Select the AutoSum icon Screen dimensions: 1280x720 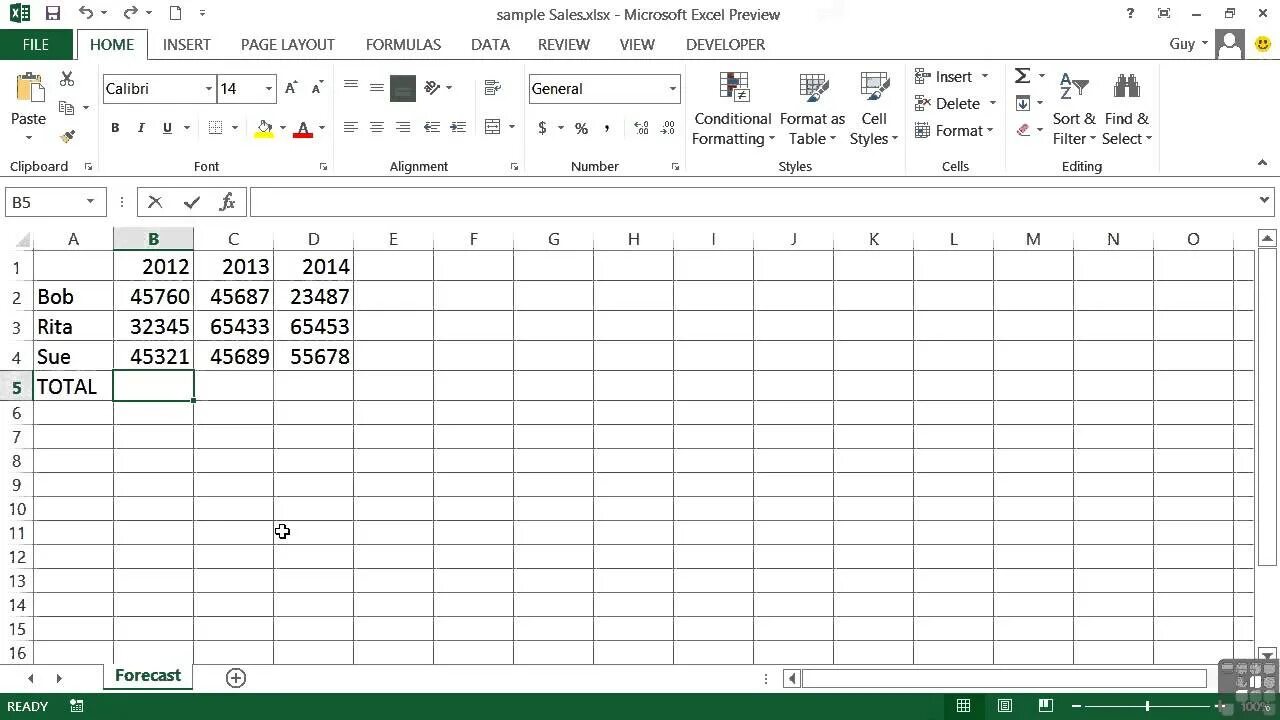(x=1022, y=75)
